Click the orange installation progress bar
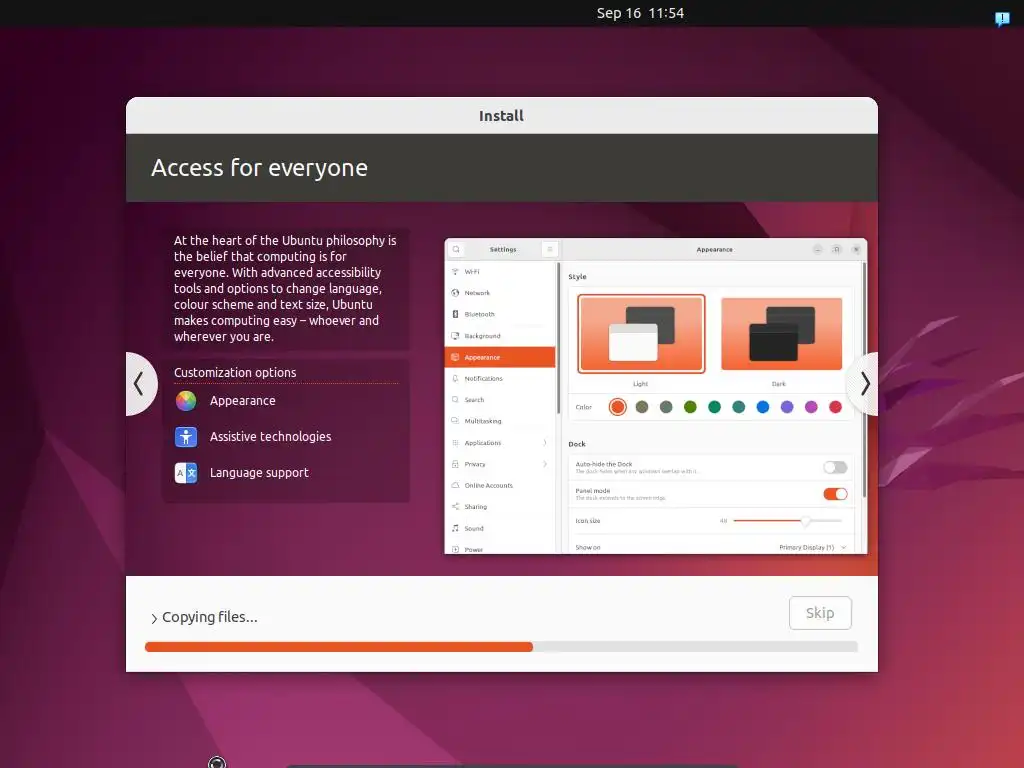The image size is (1024, 768). click(x=338, y=647)
